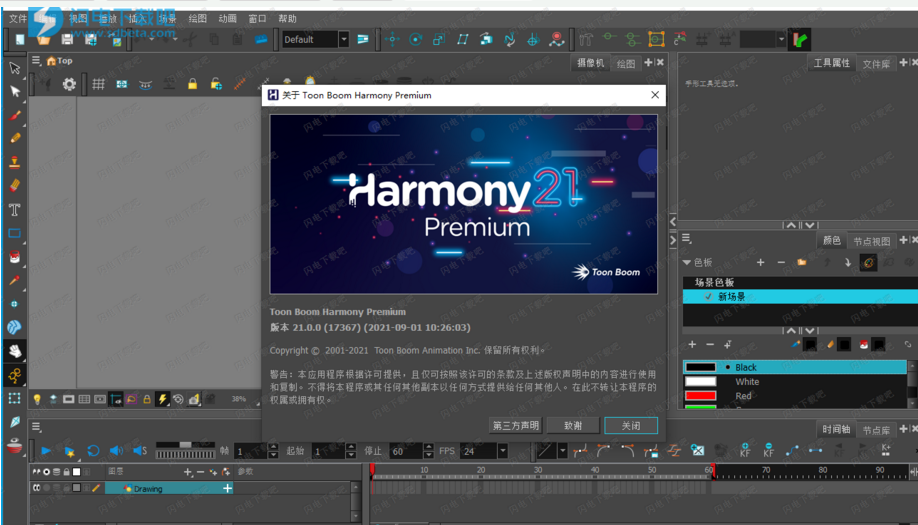Select the Drawing layer in timeline
This screenshot has width=918, height=525.
169,488
